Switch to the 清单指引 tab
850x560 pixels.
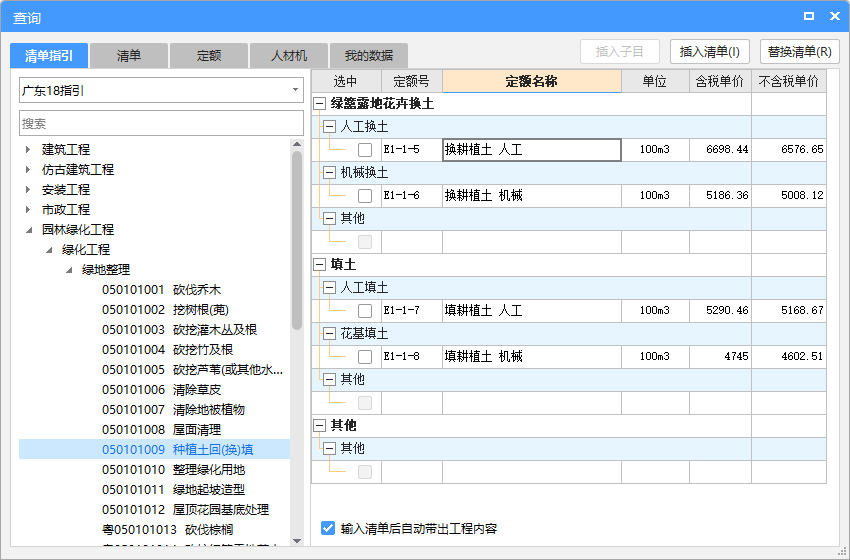tap(49, 55)
